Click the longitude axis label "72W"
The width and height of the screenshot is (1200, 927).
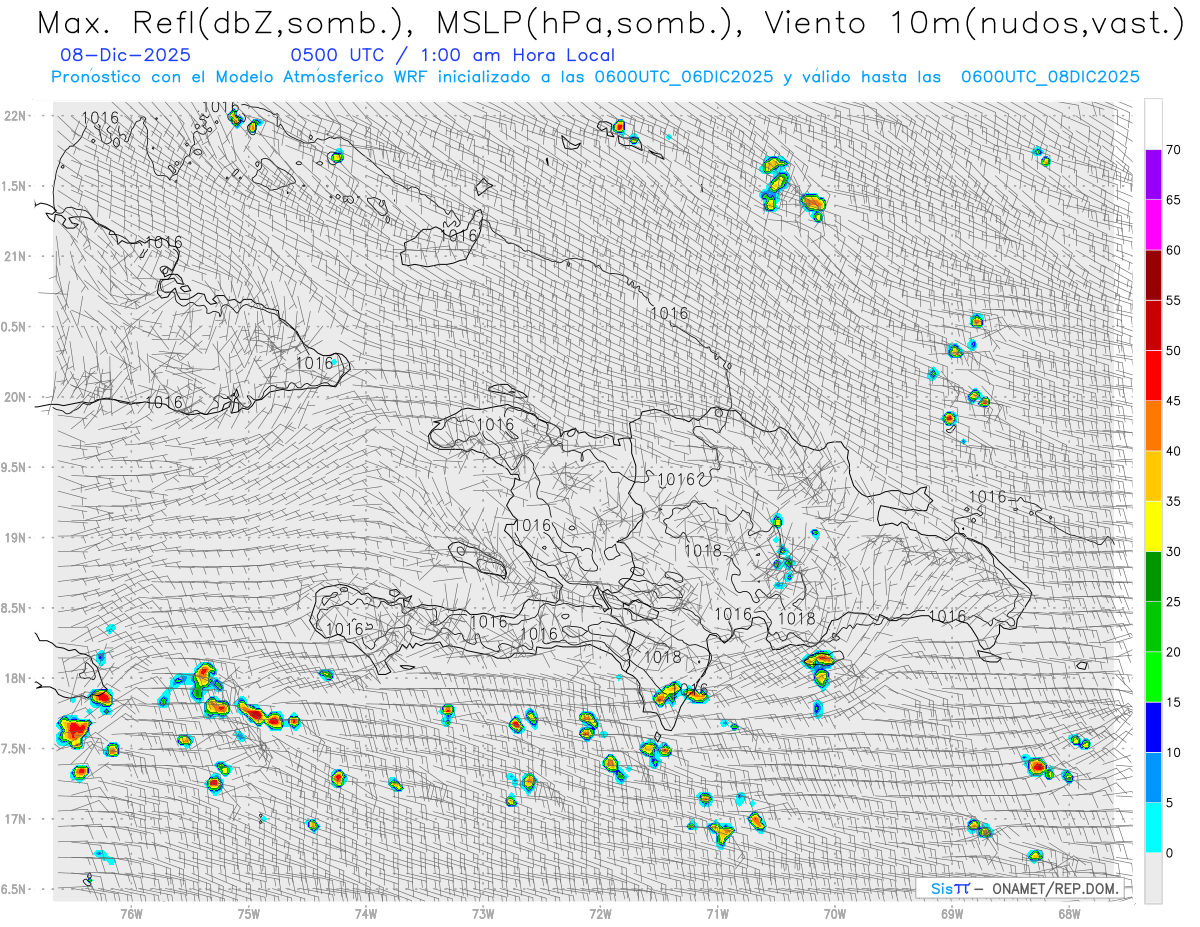600,912
